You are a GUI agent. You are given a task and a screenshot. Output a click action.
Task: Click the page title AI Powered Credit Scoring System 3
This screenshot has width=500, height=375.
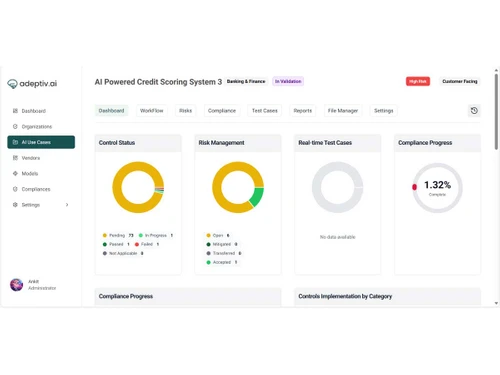(158, 82)
